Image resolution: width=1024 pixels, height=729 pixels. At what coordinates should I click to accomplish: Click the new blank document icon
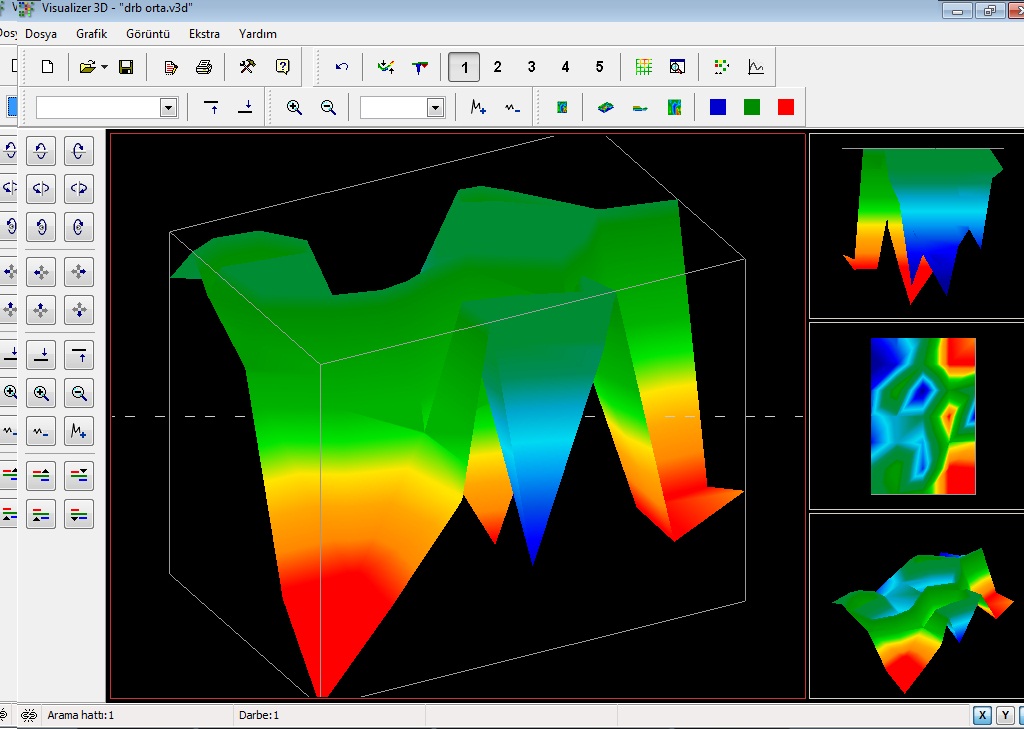pos(47,67)
